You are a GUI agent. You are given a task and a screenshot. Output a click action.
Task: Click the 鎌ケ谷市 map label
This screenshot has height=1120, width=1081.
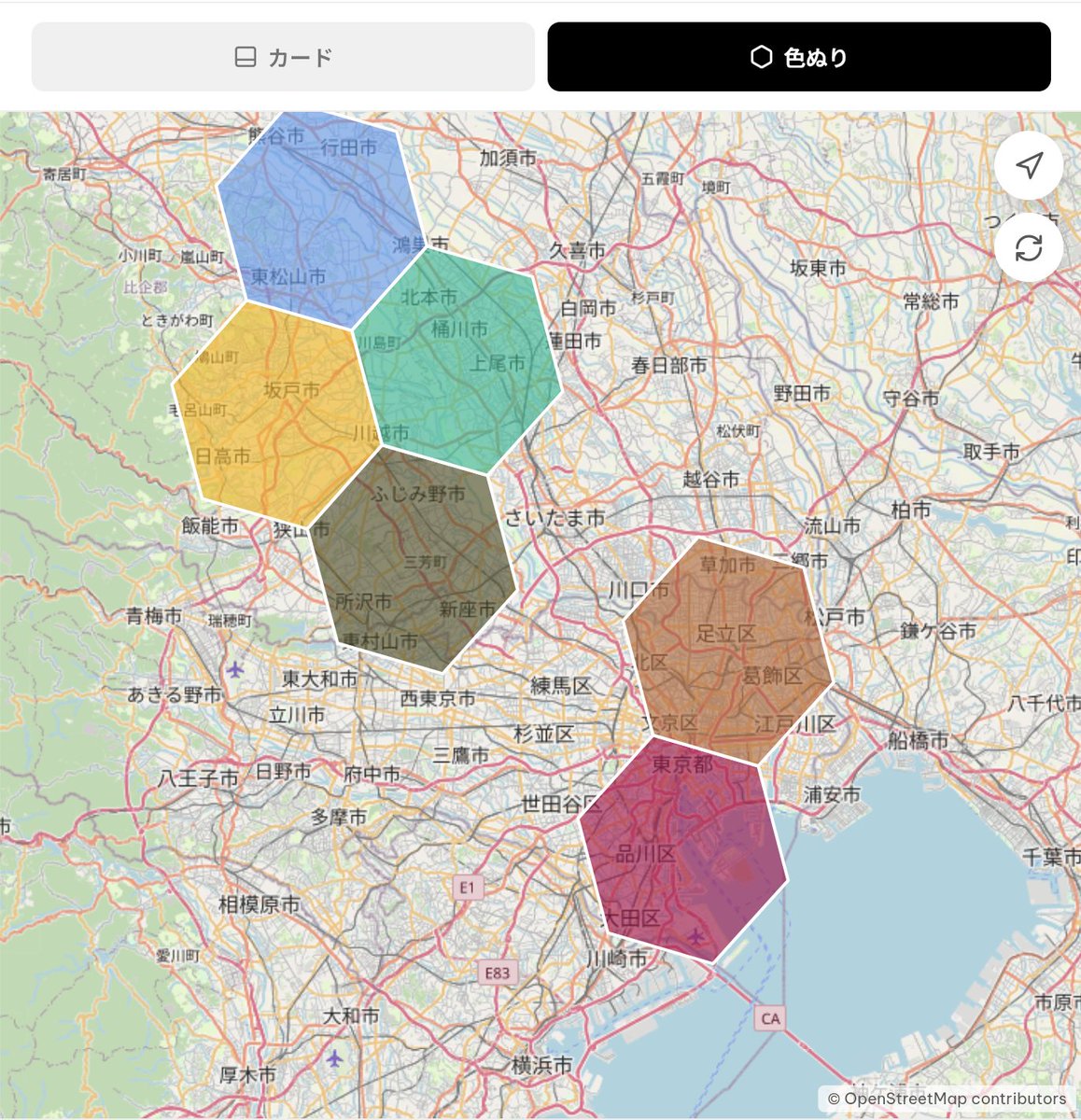(x=938, y=631)
